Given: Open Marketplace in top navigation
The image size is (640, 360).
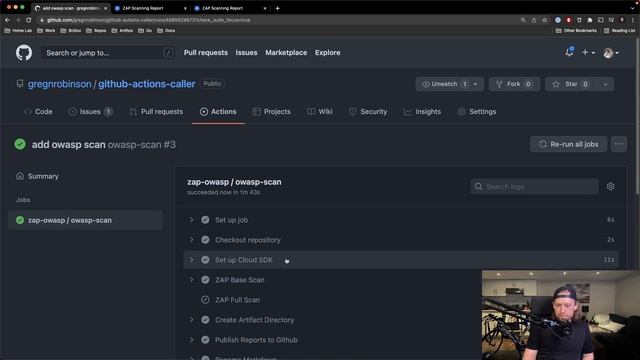Looking at the screenshot, I should [286, 53].
